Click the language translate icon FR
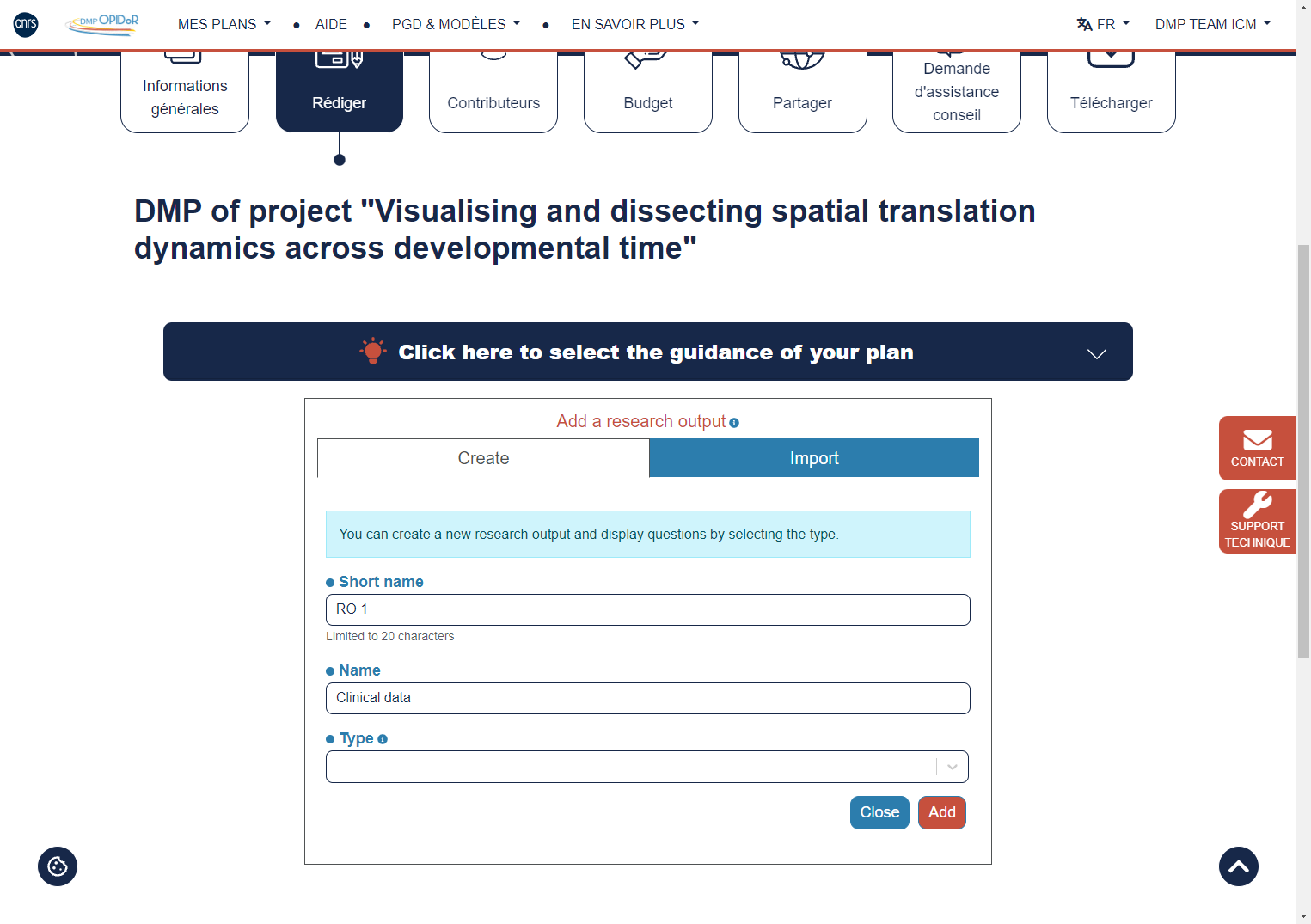 click(1103, 24)
